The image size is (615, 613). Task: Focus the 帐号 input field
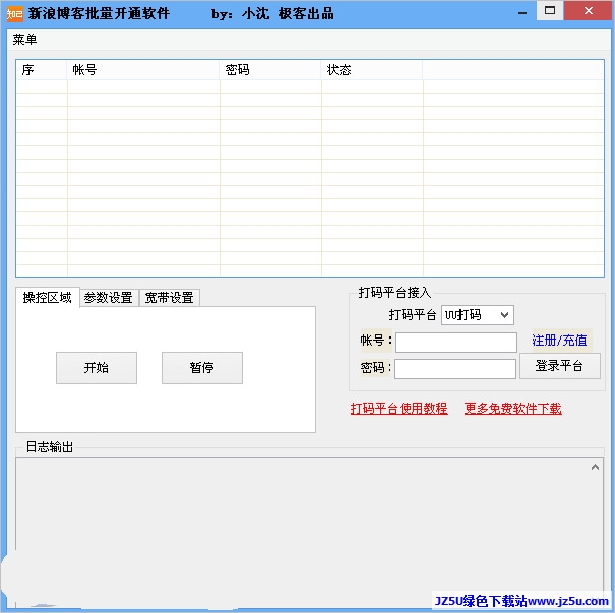coord(456,342)
